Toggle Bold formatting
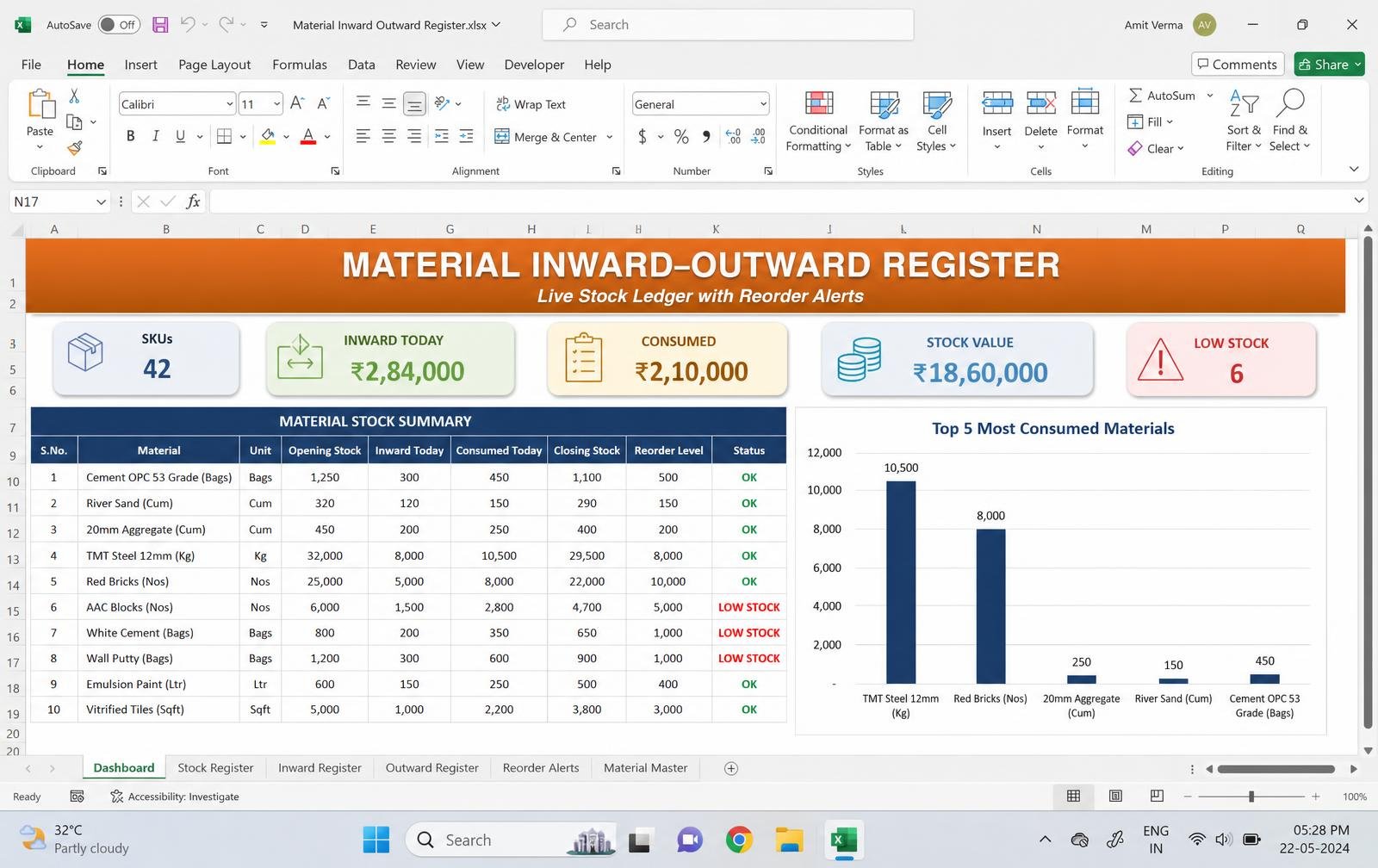This screenshot has width=1378, height=868. click(131, 136)
